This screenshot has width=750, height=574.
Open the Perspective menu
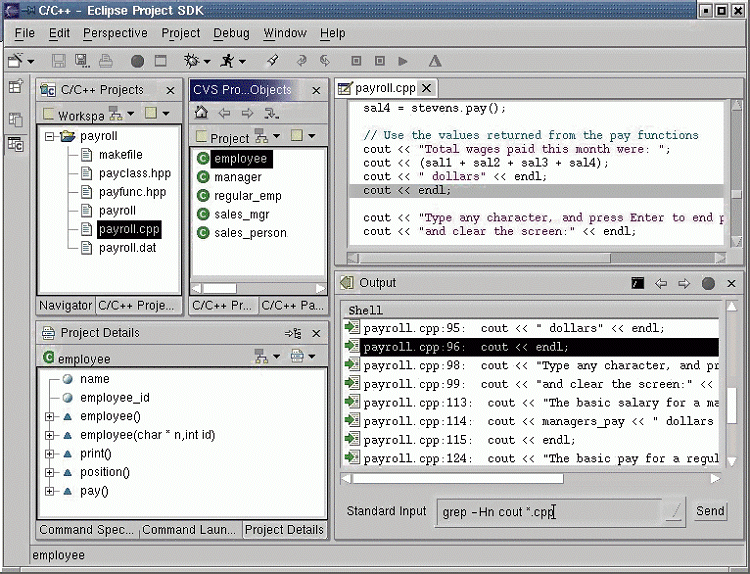click(115, 33)
